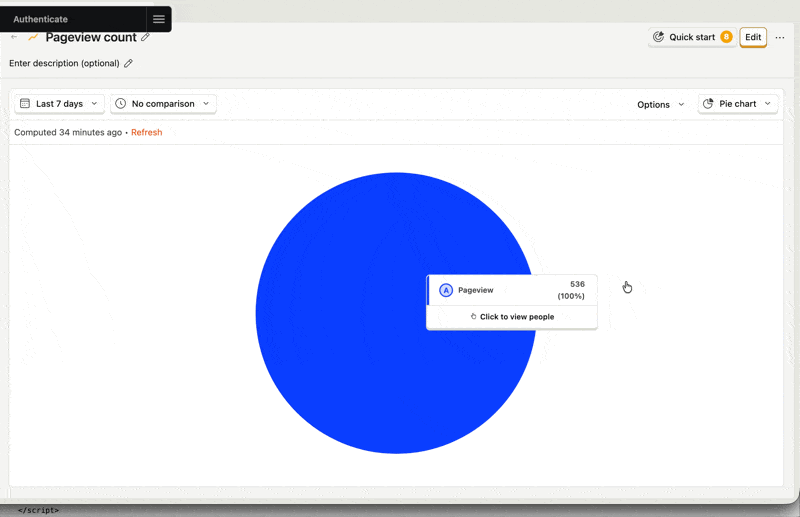Screen dimensions: 800x517
Task: Click the 536 value in tooltip
Action: [x=578, y=284]
